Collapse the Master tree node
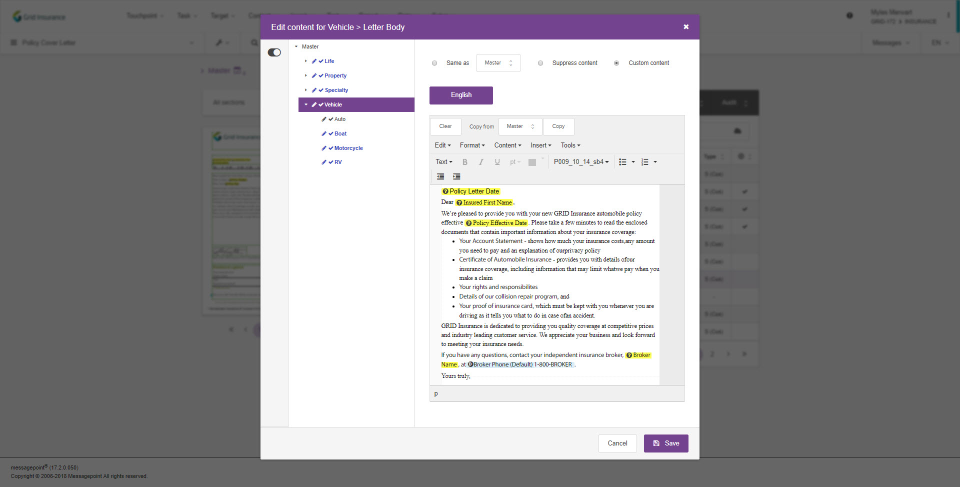The image size is (960, 487). (x=296, y=47)
